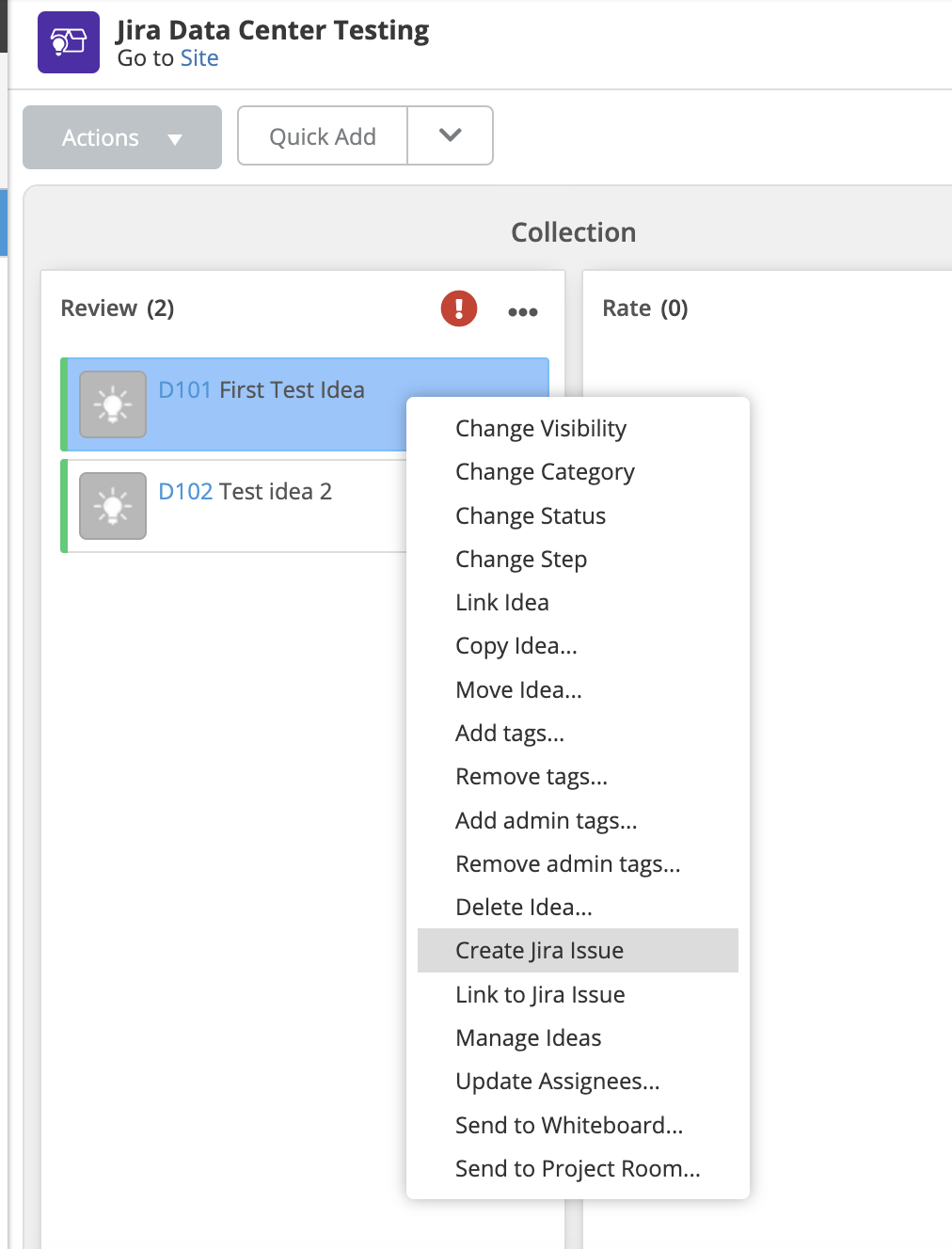Open the D102 idea link
The height and width of the screenshot is (1249, 952).
pos(185,491)
